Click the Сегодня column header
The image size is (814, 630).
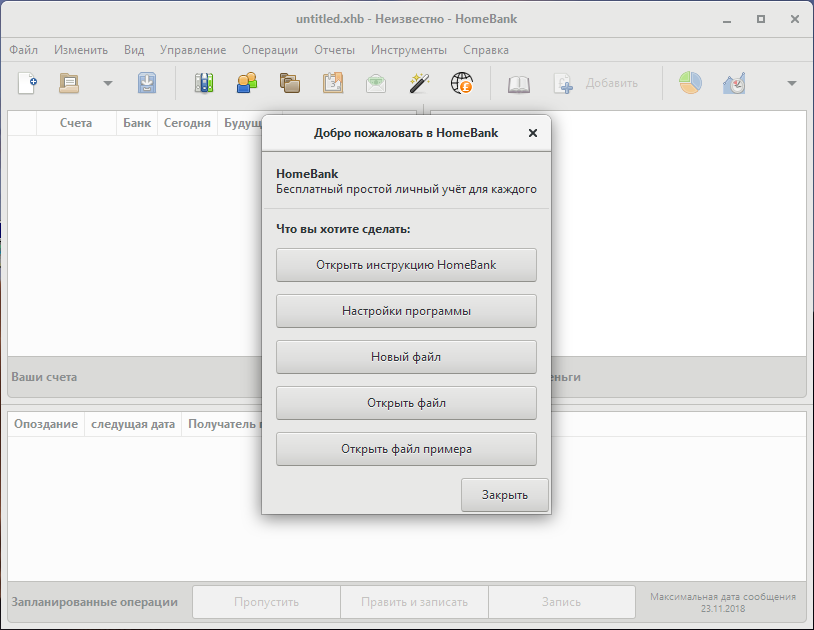pos(187,123)
